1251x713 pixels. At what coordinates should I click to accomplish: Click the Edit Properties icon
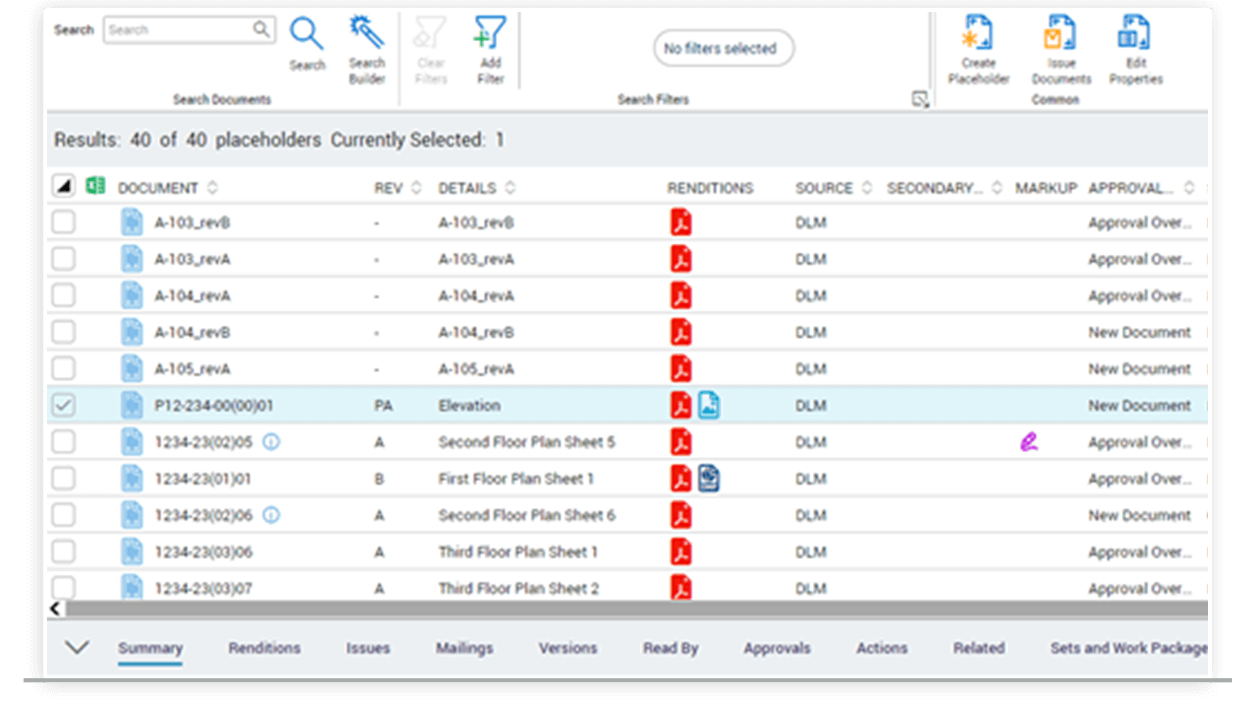coord(1134,33)
